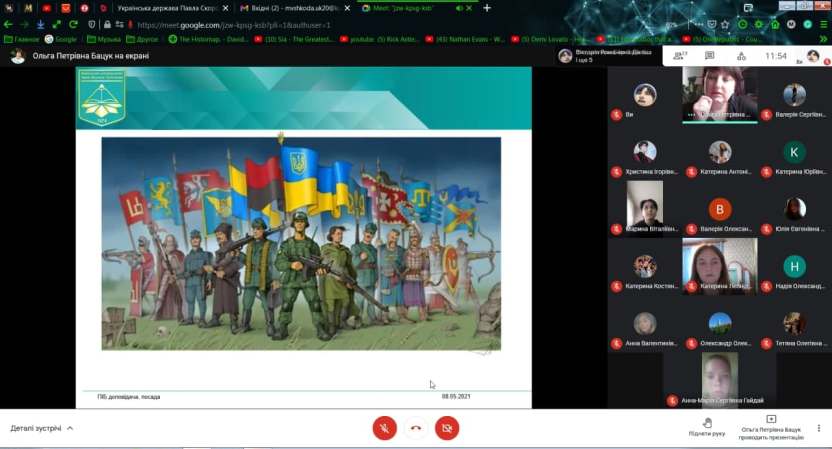Open a new browser tab with plus
Image resolution: width=832 pixels, height=449 pixels.
487,8
